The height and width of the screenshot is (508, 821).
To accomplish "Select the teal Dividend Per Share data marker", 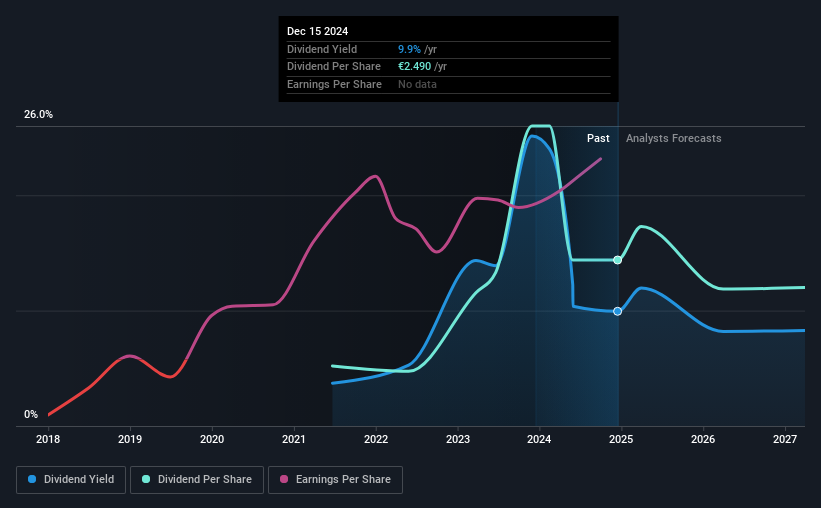I will click(618, 260).
